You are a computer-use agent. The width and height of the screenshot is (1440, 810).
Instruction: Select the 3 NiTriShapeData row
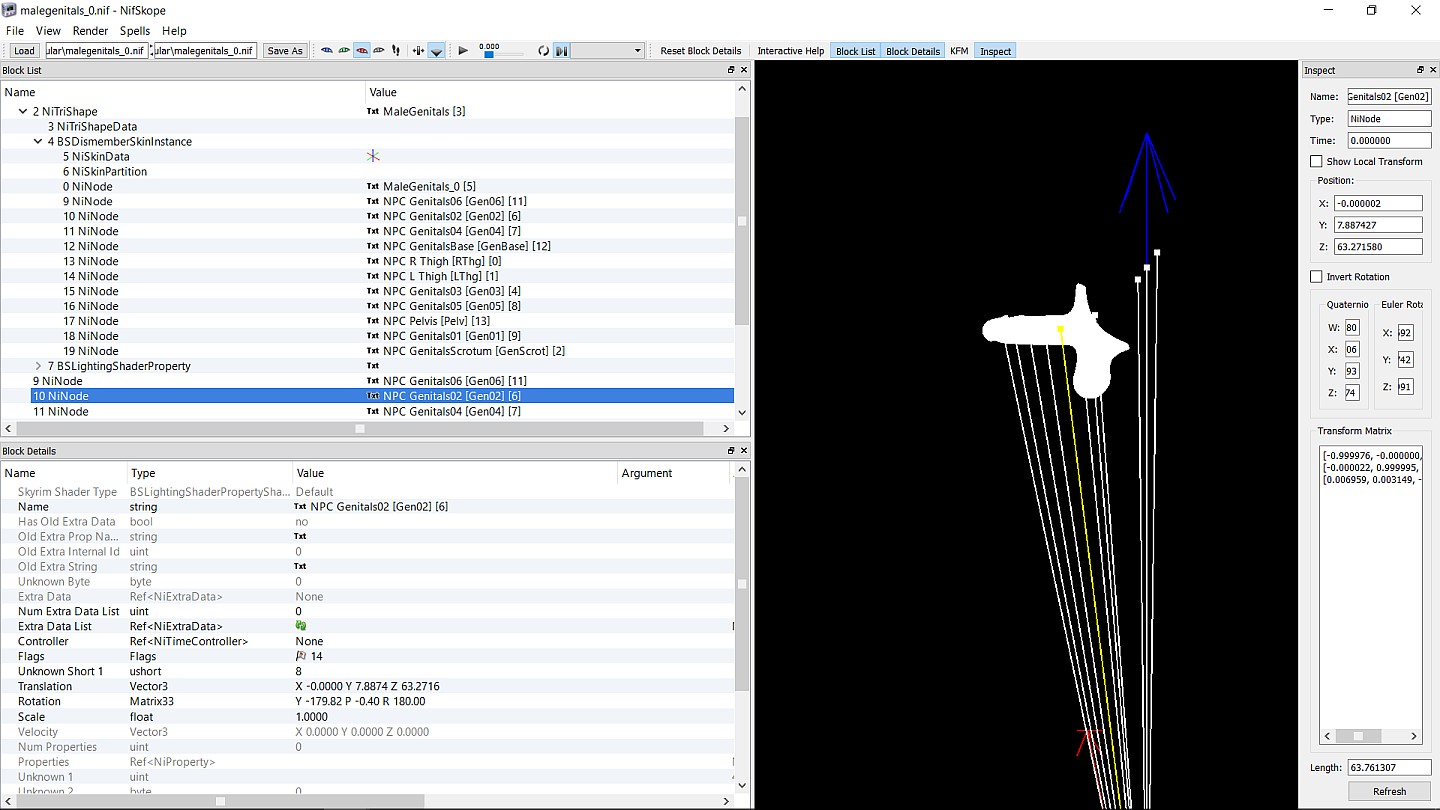pos(367,127)
